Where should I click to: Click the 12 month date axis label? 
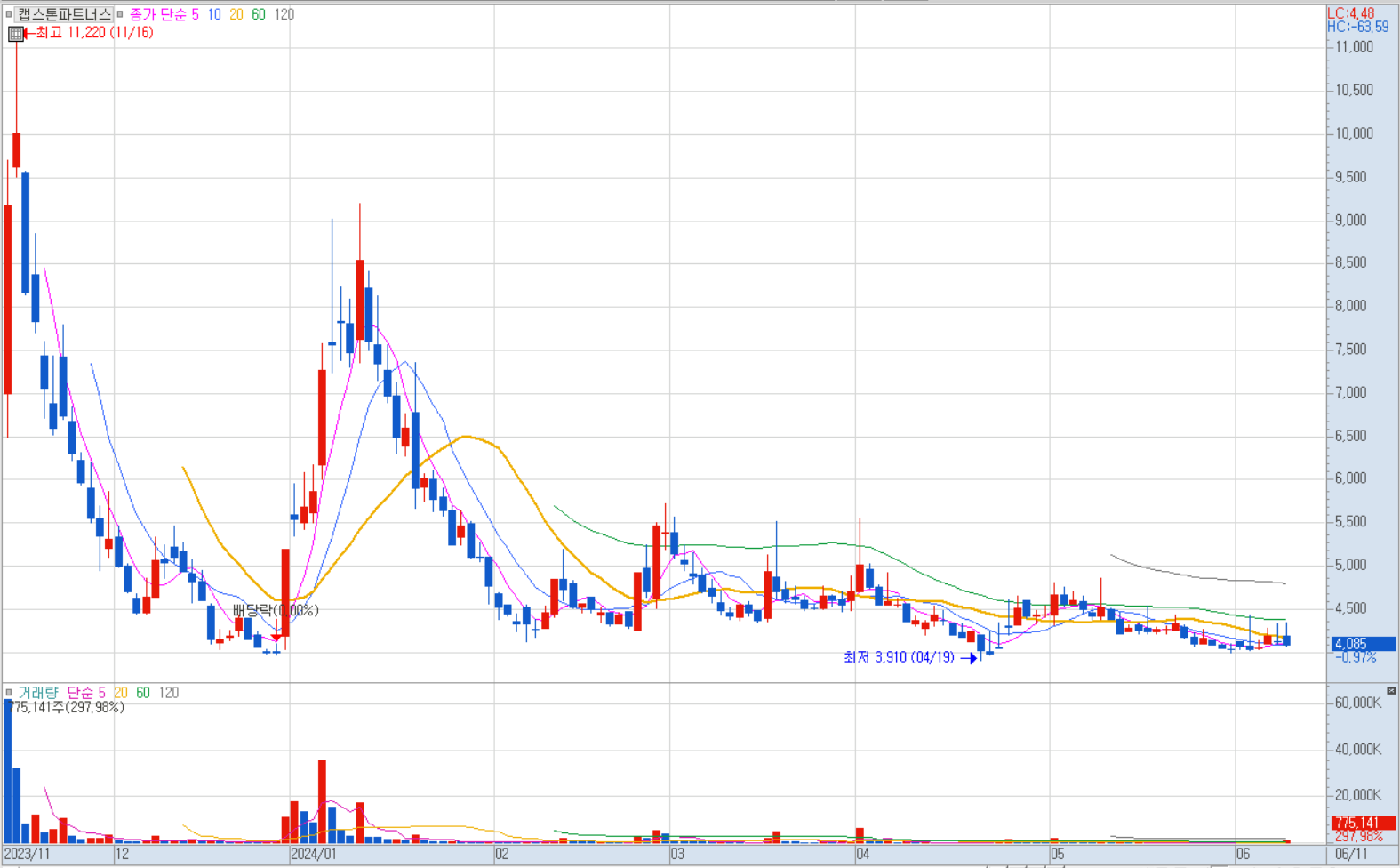[123, 854]
